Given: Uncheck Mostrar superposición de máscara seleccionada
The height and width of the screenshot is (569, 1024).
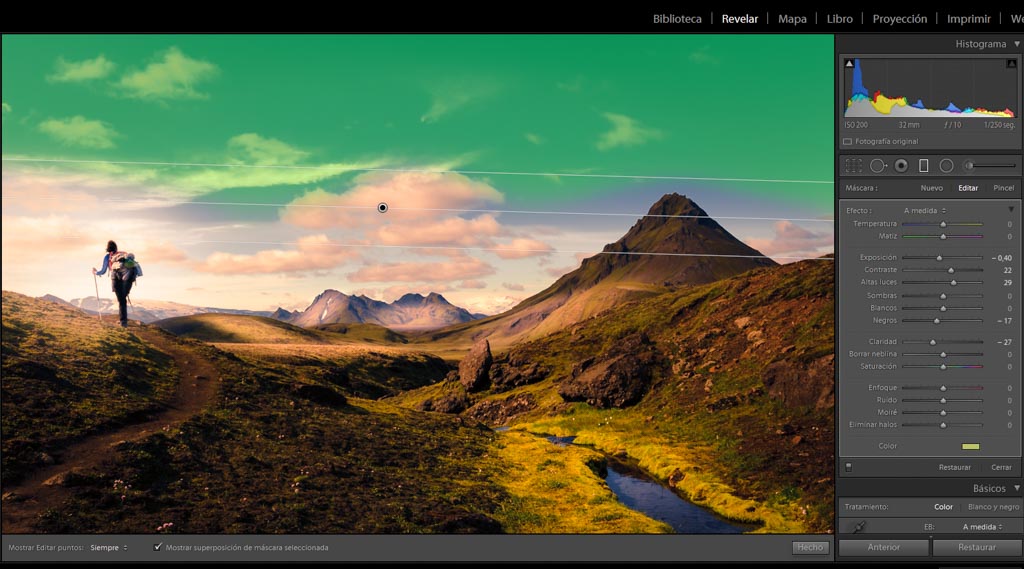Looking at the screenshot, I should tap(158, 547).
